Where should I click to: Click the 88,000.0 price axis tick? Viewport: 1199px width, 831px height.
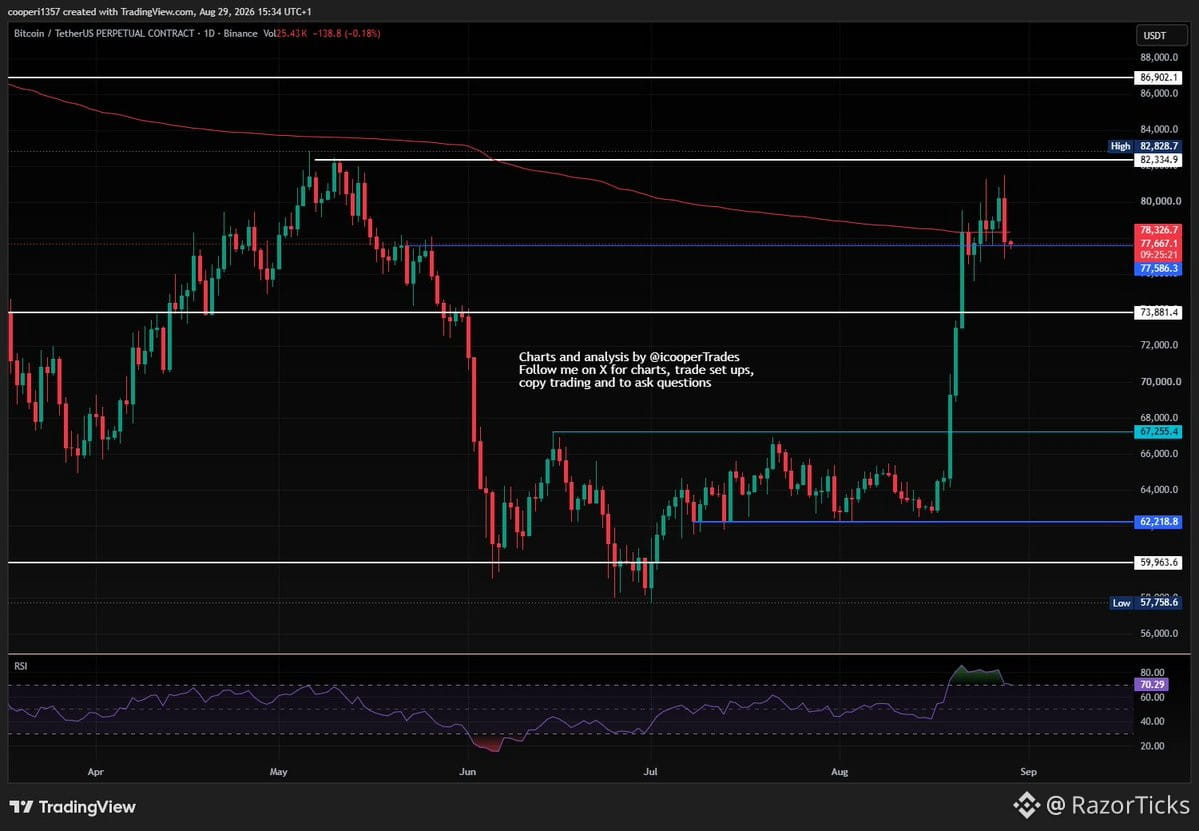[1158, 57]
